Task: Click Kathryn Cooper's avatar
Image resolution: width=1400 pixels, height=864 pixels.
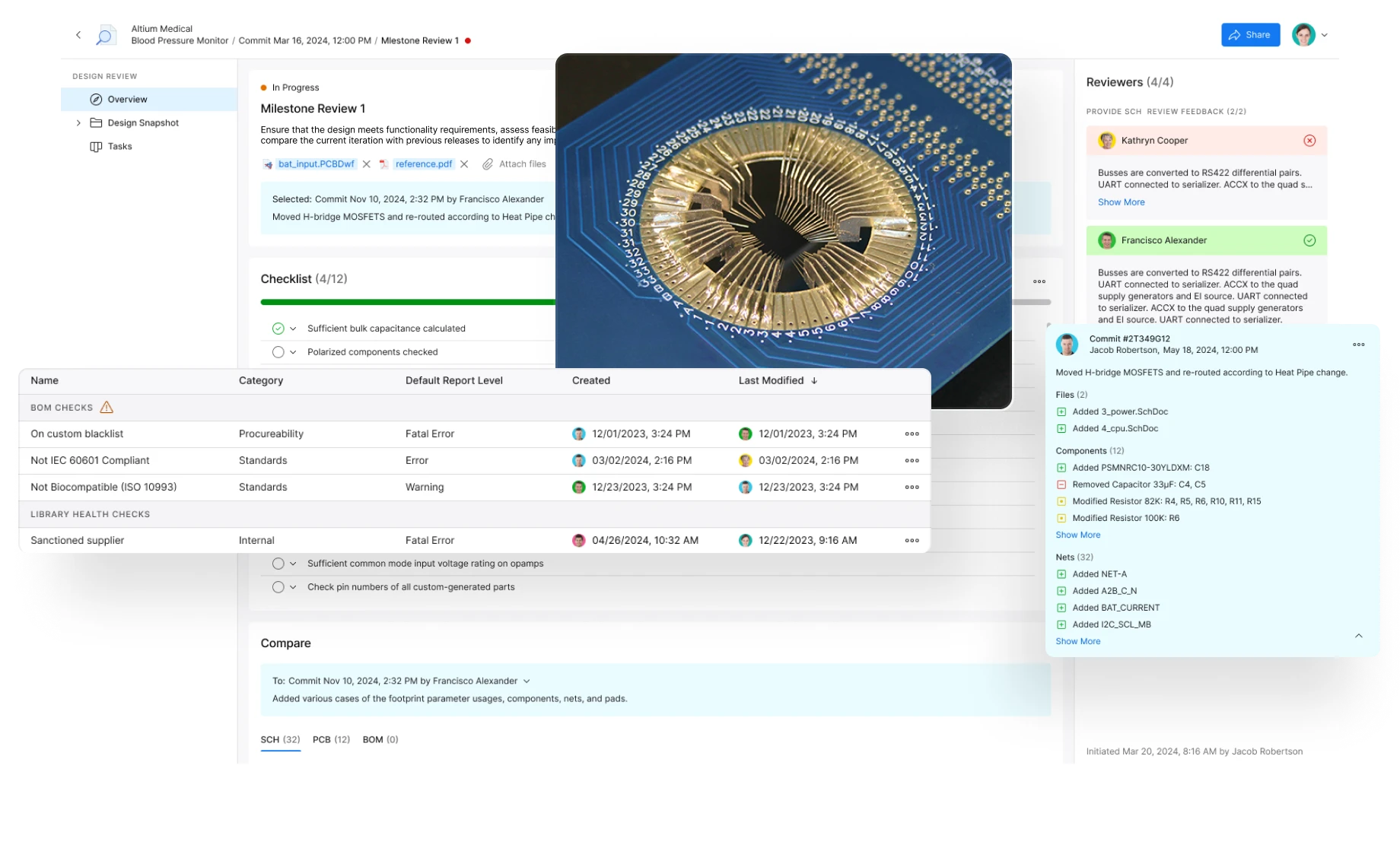Action: [x=1107, y=141]
